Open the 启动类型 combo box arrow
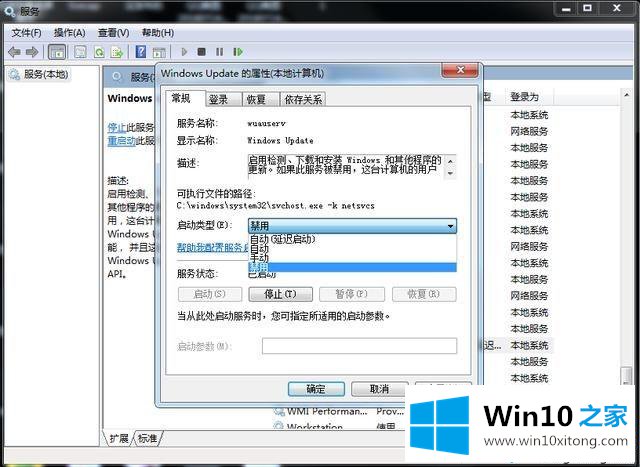640x467 pixels. (x=450, y=226)
